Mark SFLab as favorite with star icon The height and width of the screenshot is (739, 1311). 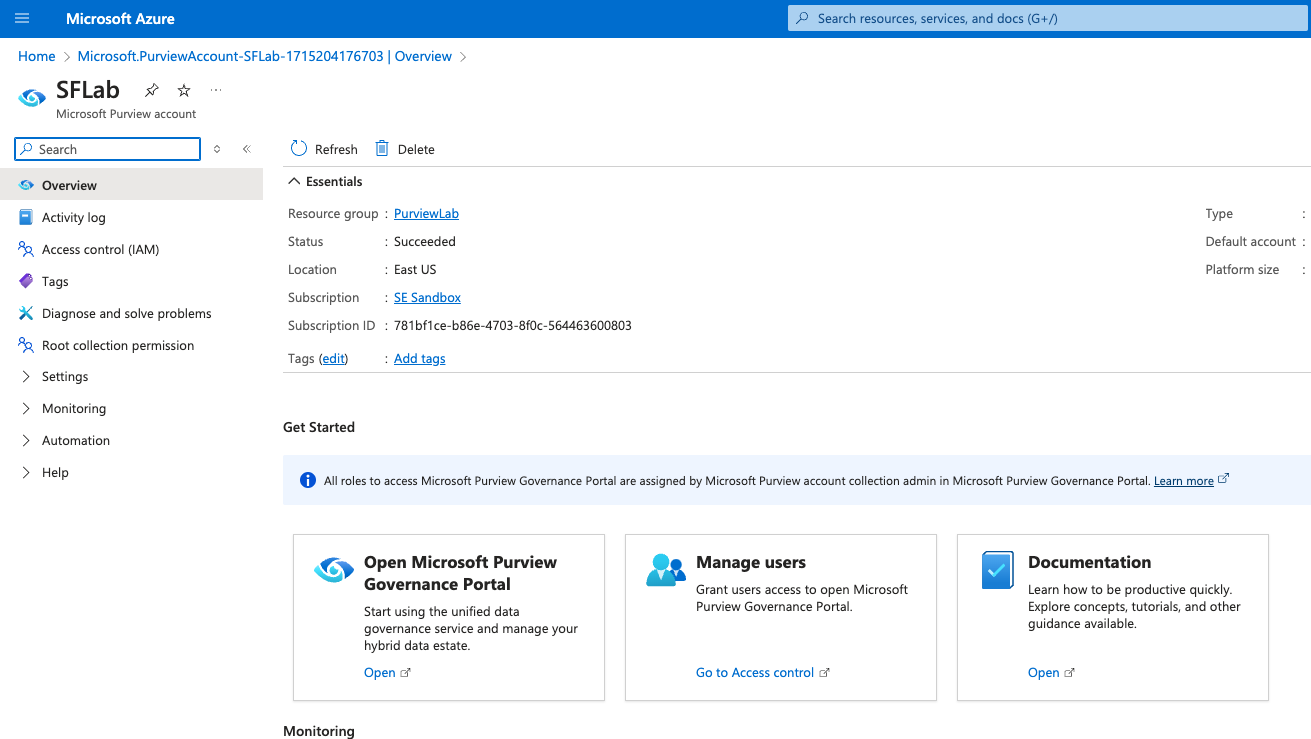pyautogui.click(x=184, y=90)
